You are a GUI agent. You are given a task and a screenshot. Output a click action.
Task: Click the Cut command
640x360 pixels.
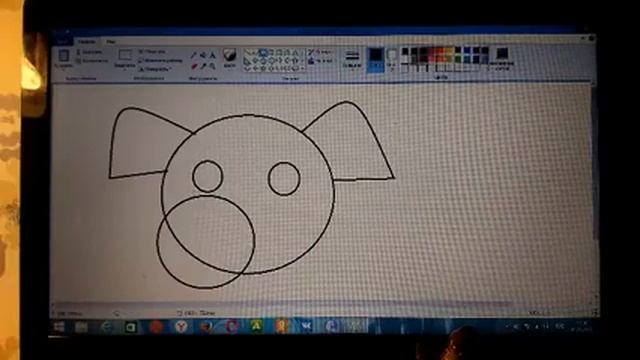pos(89,52)
